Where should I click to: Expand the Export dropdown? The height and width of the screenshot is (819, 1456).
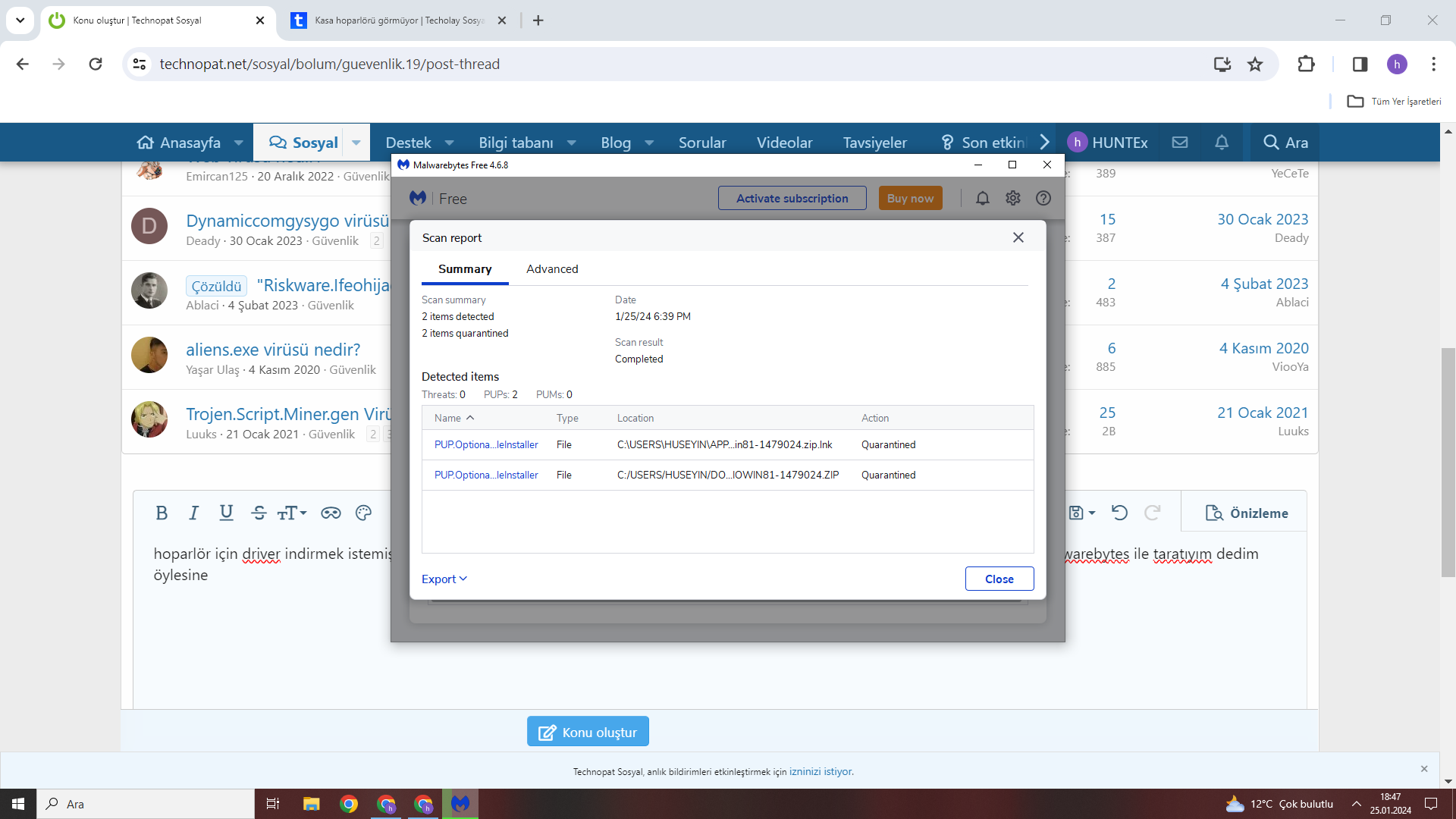(444, 579)
